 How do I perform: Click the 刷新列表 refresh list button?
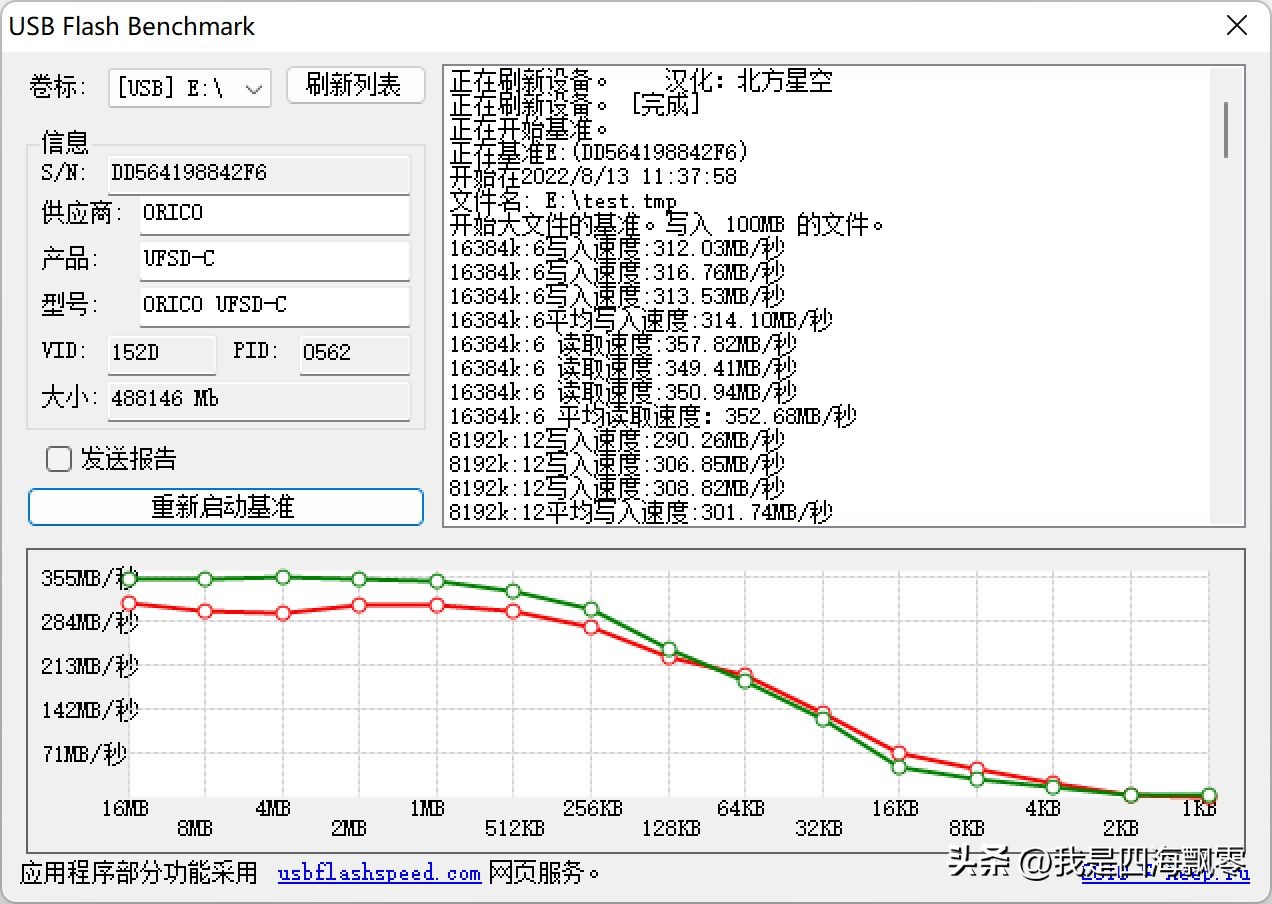355,85
